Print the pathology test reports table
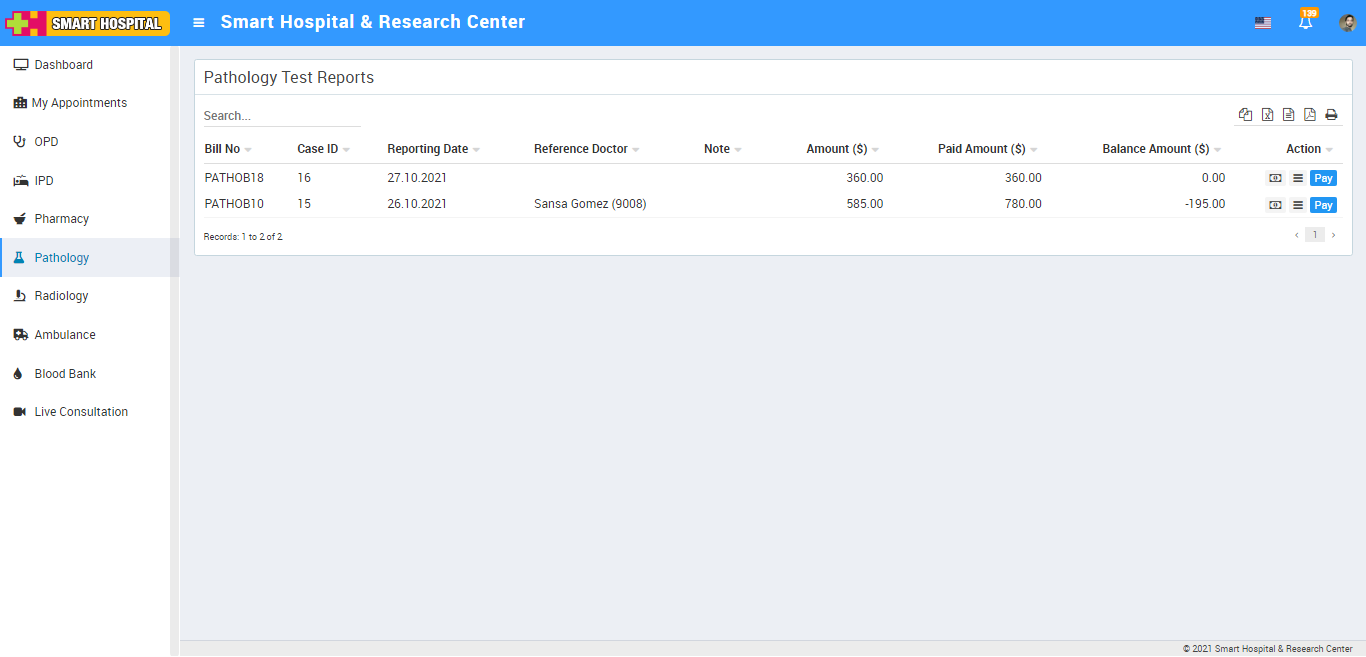The width and height of the screenshot is (1366, 657). coord(1331,115)
